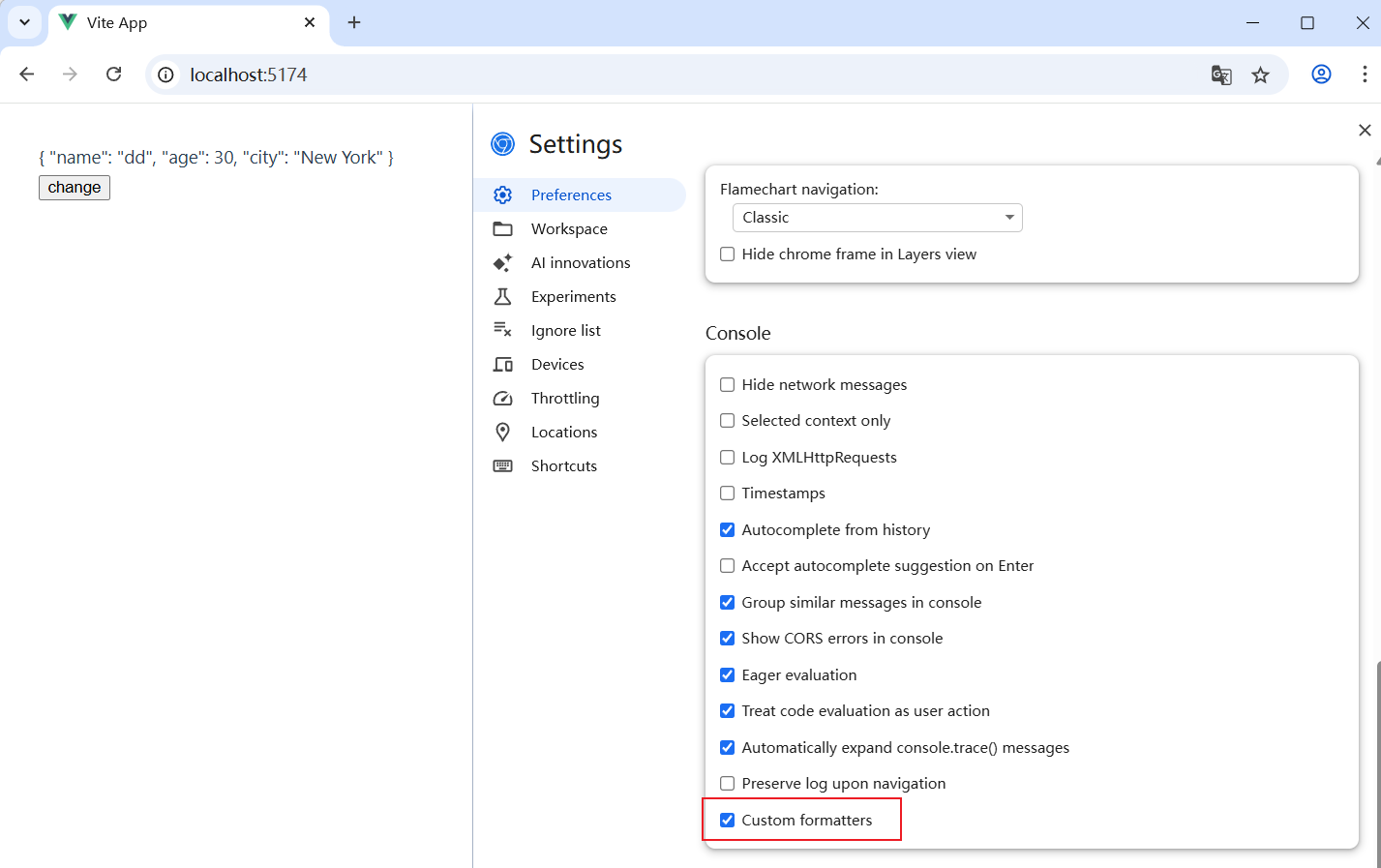Open the Experiments settings tab
Image resolution: width=1381 pixels, height=868 pixels.
click(x=573, y=297)
